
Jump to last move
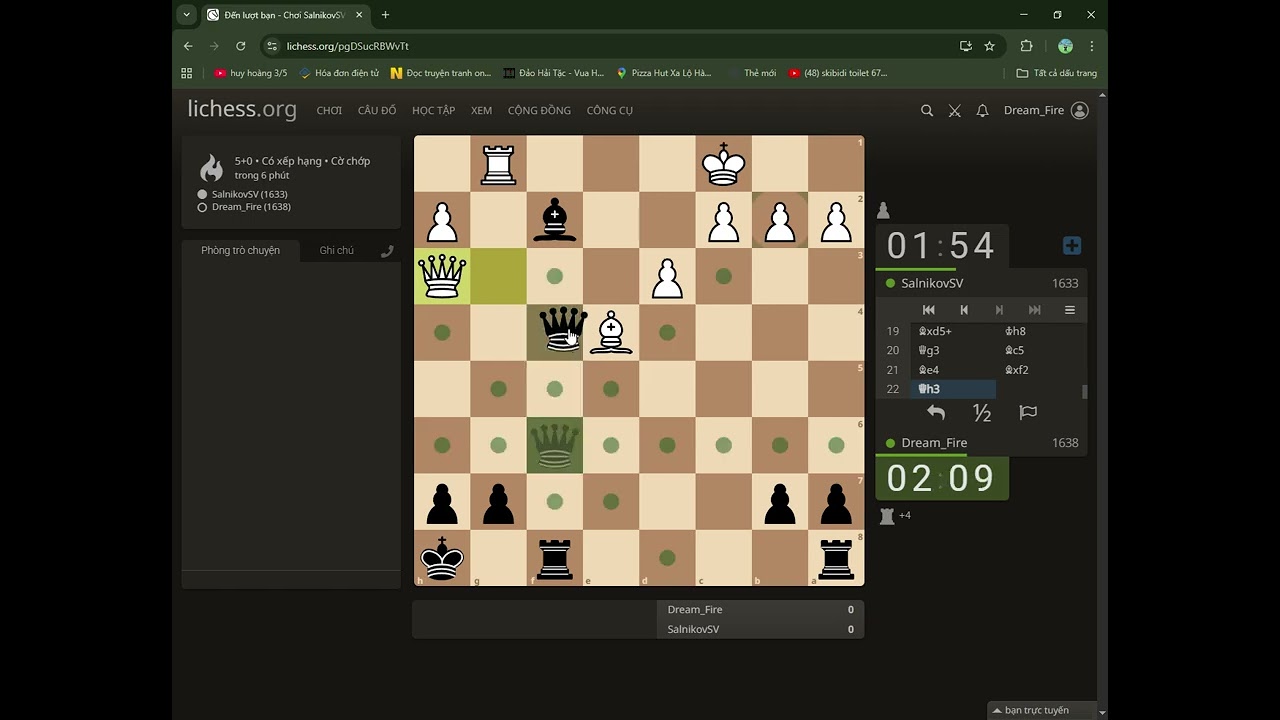1034,310
